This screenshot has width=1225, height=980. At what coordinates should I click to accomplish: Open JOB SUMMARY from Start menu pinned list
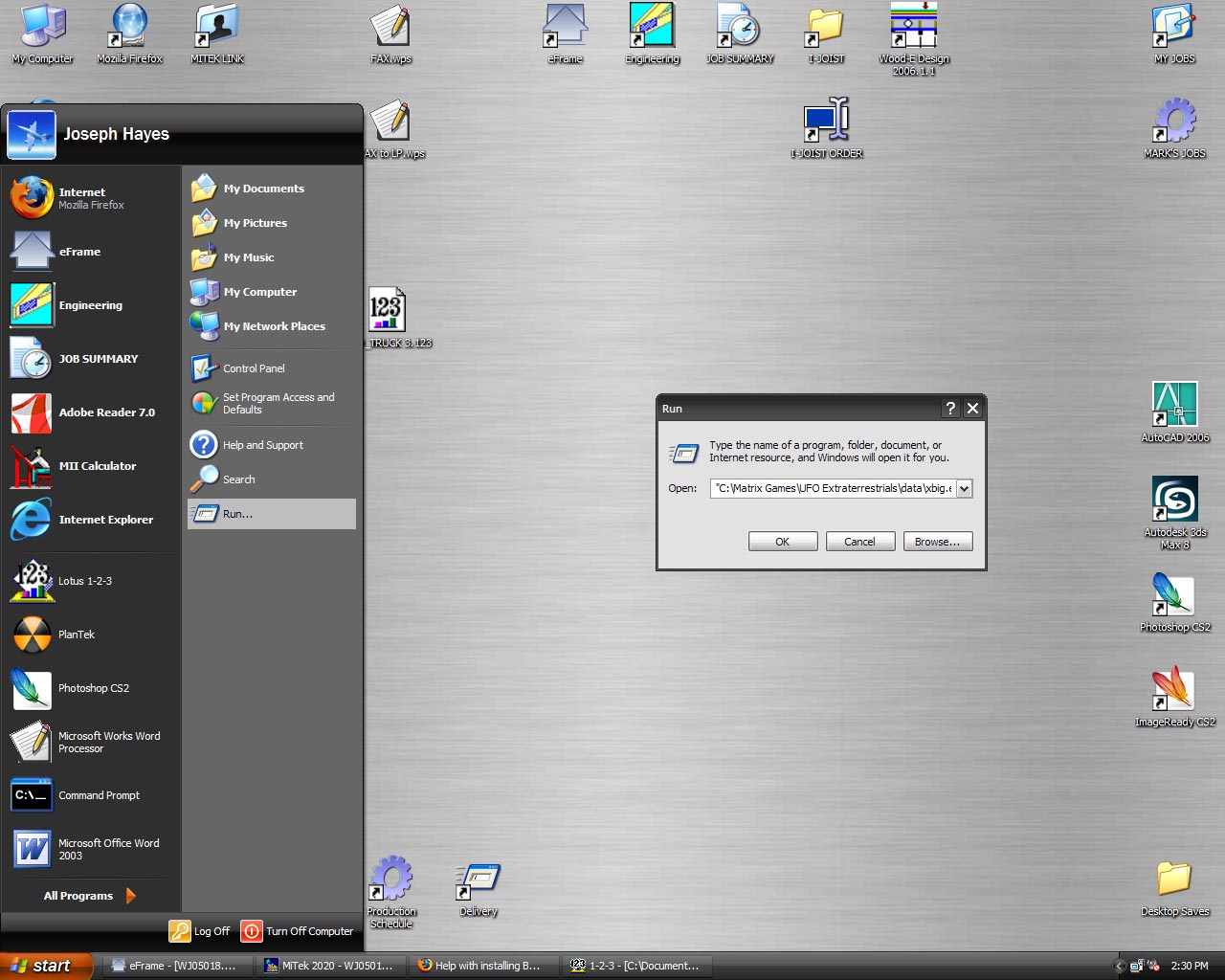(91, 359)
